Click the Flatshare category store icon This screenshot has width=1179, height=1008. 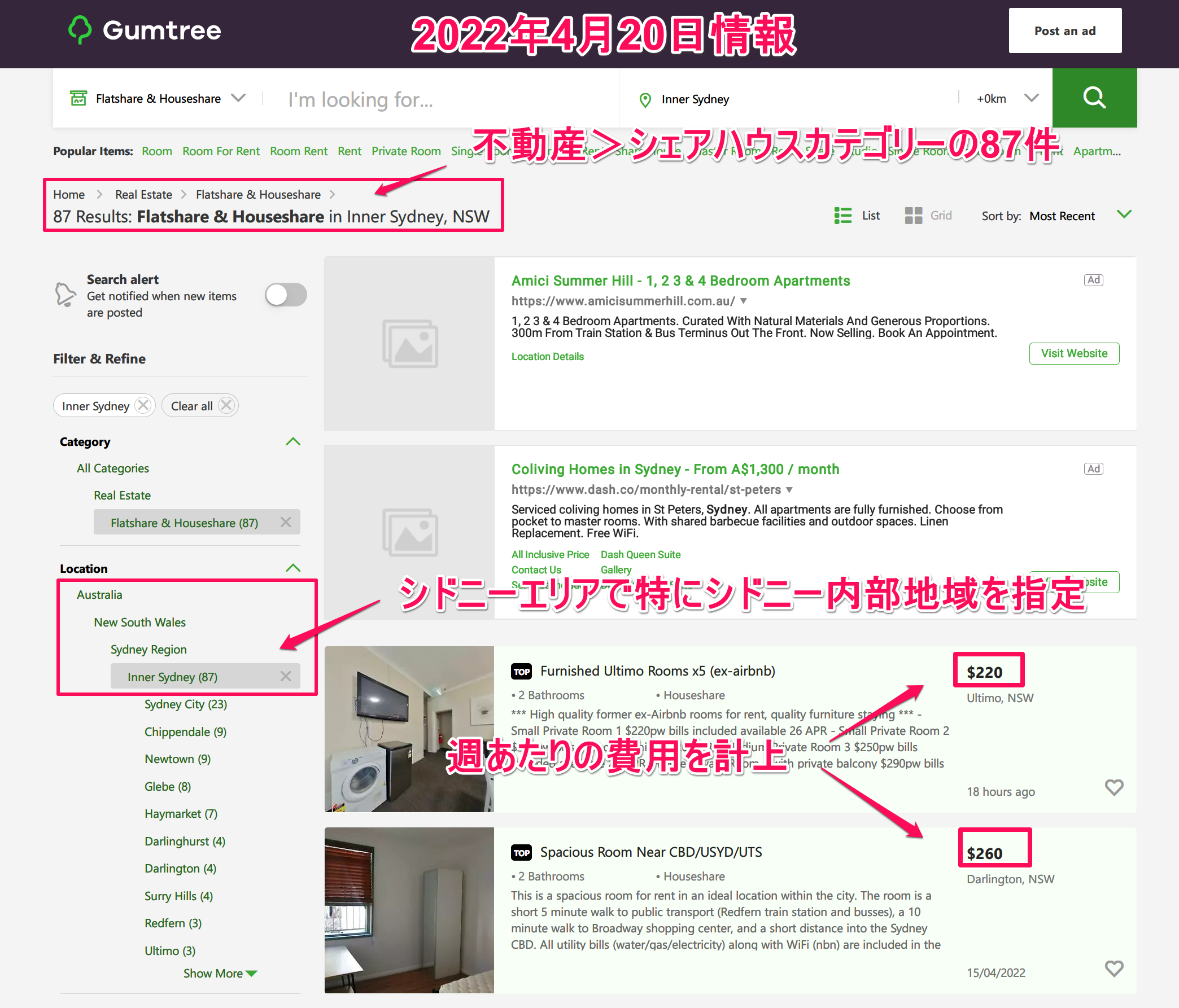78,98
